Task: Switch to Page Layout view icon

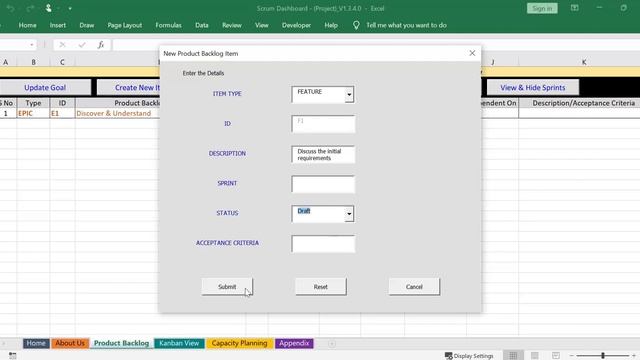Action: point(535,356)
